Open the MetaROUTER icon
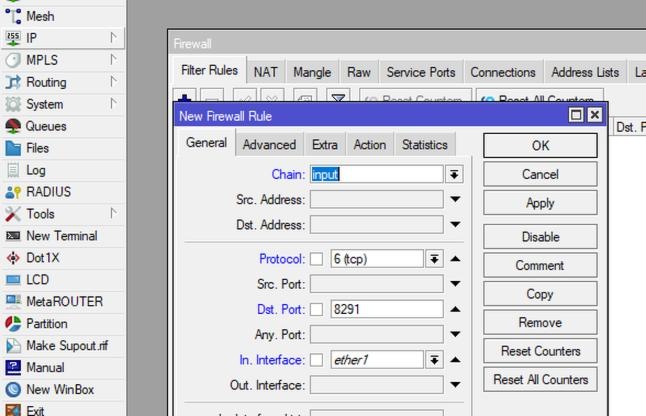 [13, 301]
